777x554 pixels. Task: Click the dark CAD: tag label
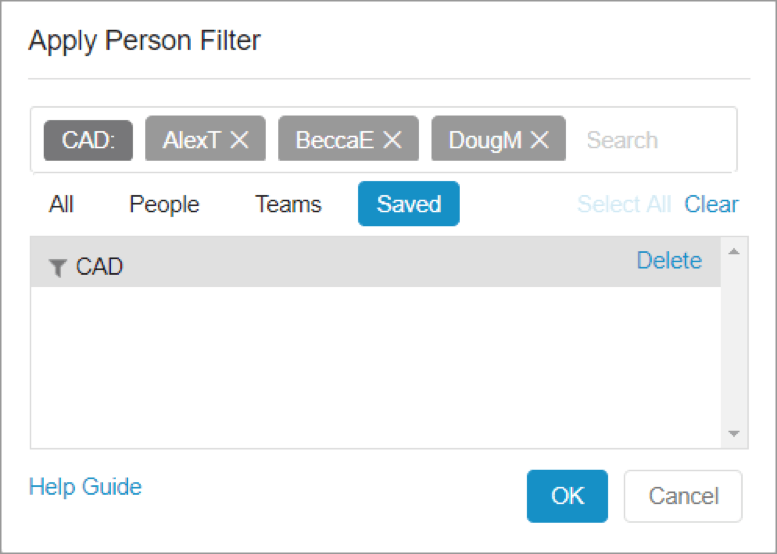click(88, 140)
